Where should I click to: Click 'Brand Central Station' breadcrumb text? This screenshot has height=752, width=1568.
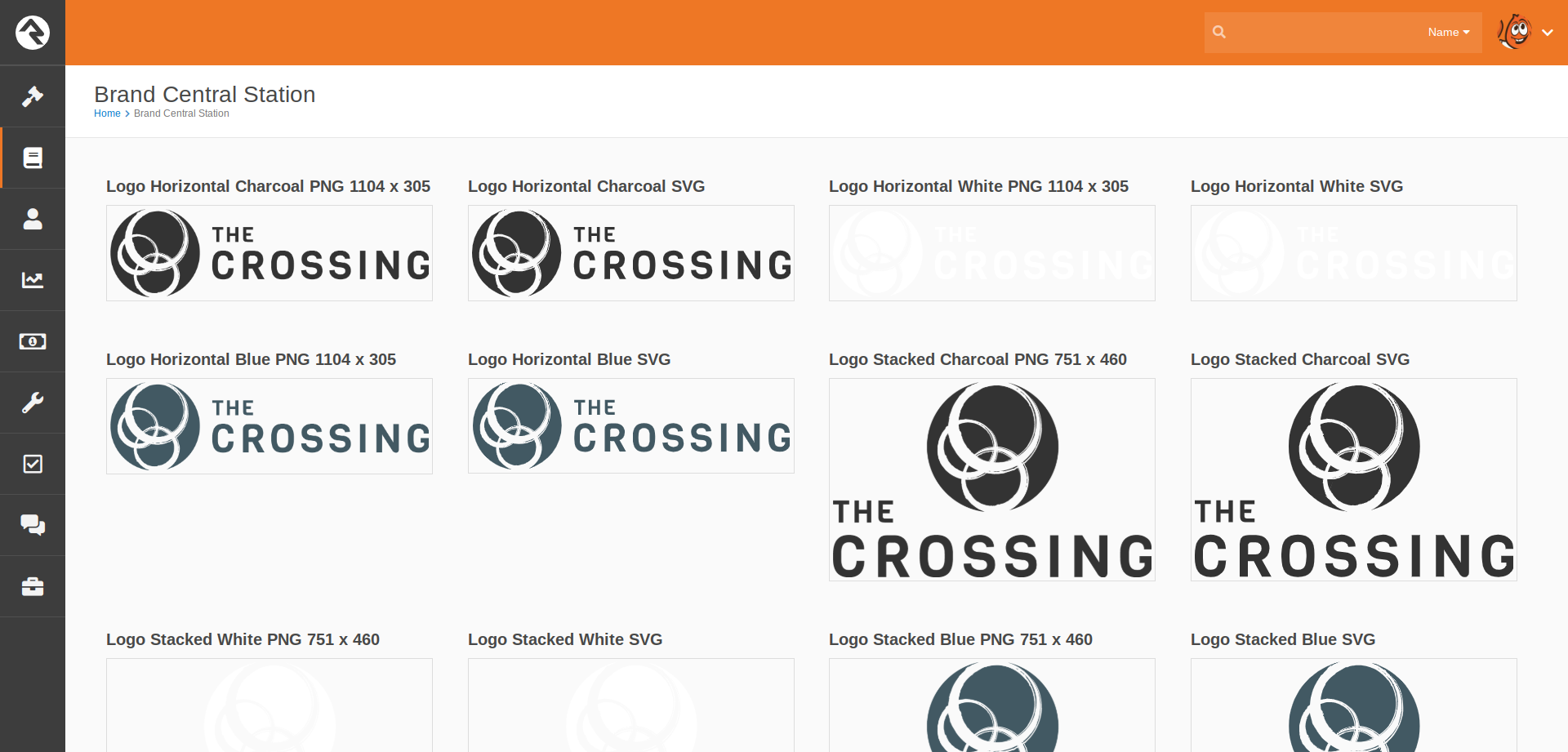181,113
